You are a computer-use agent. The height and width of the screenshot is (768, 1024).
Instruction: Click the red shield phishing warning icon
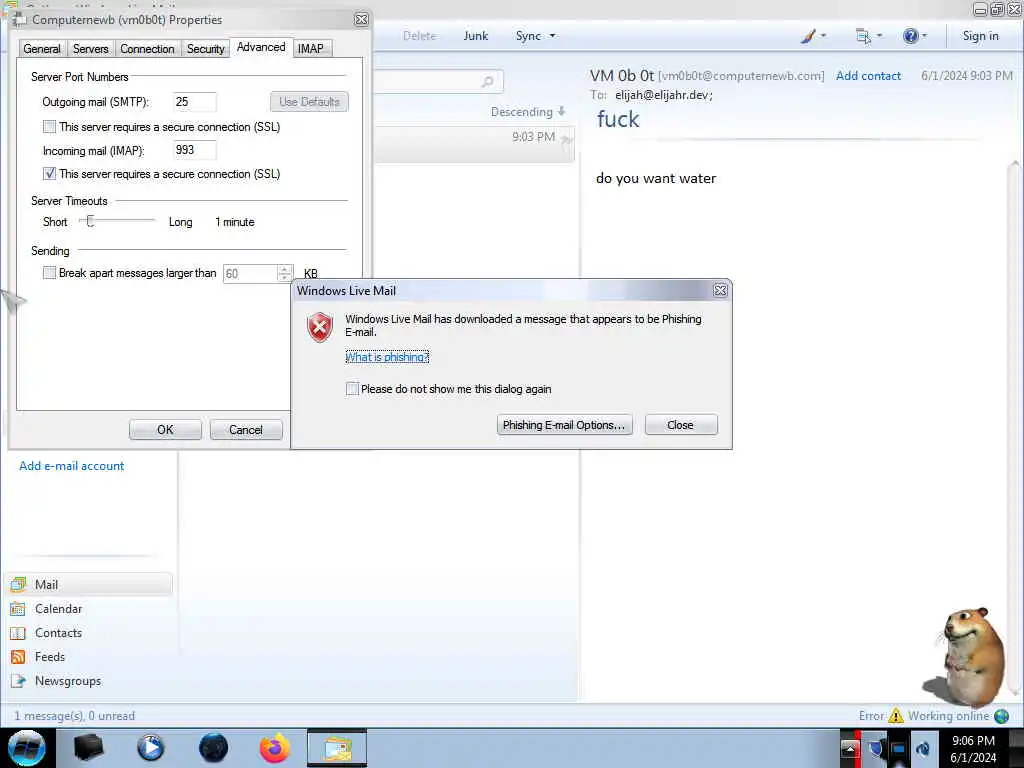pyautogui.click(x=320, y=327)
